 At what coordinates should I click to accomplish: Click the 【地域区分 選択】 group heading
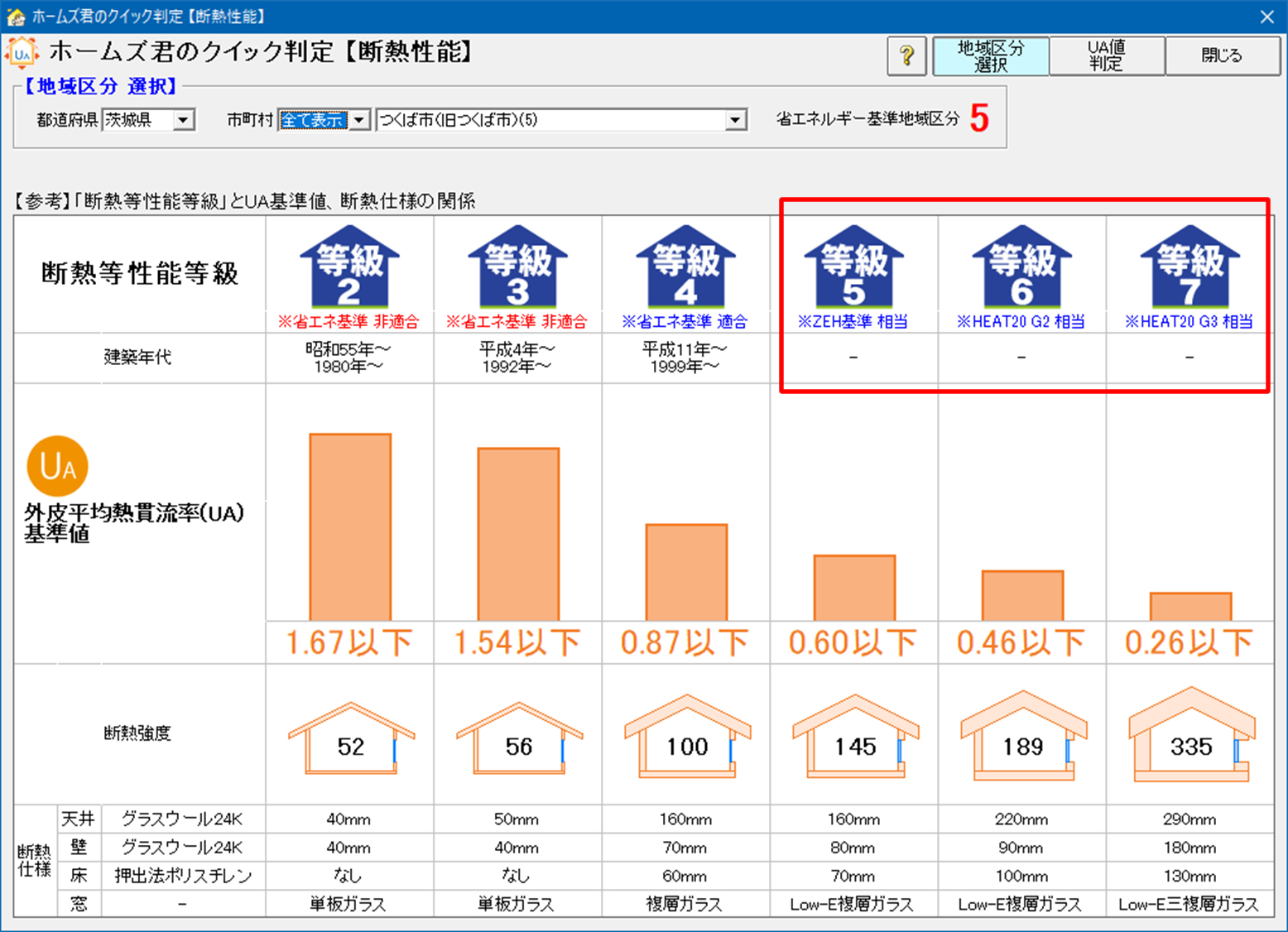pyautogui.click(x=100, y=86)
